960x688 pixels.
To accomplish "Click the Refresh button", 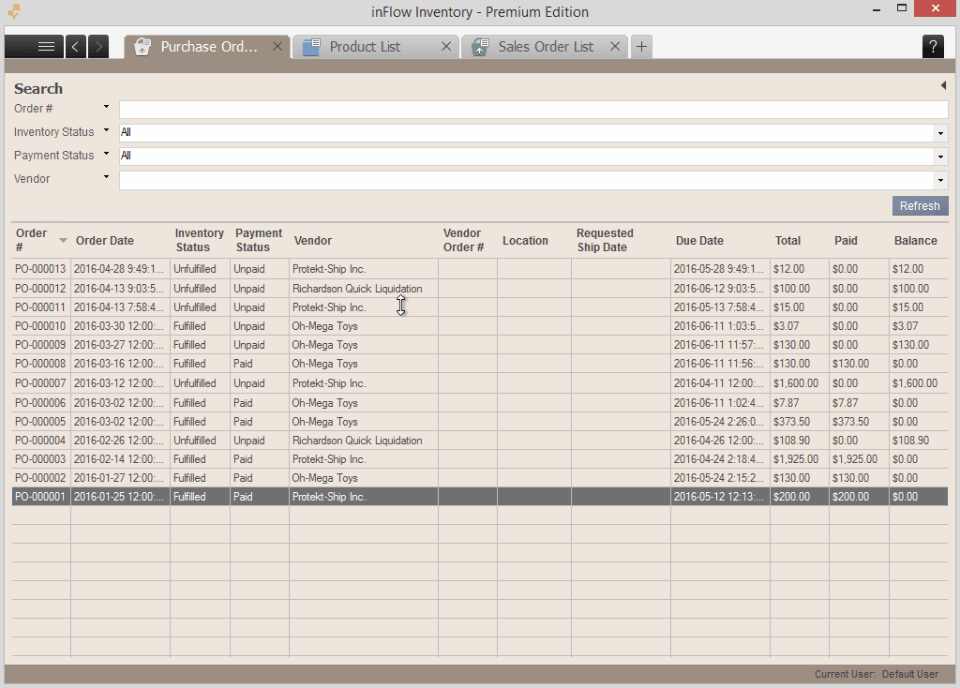I will (x=920, y=206).
